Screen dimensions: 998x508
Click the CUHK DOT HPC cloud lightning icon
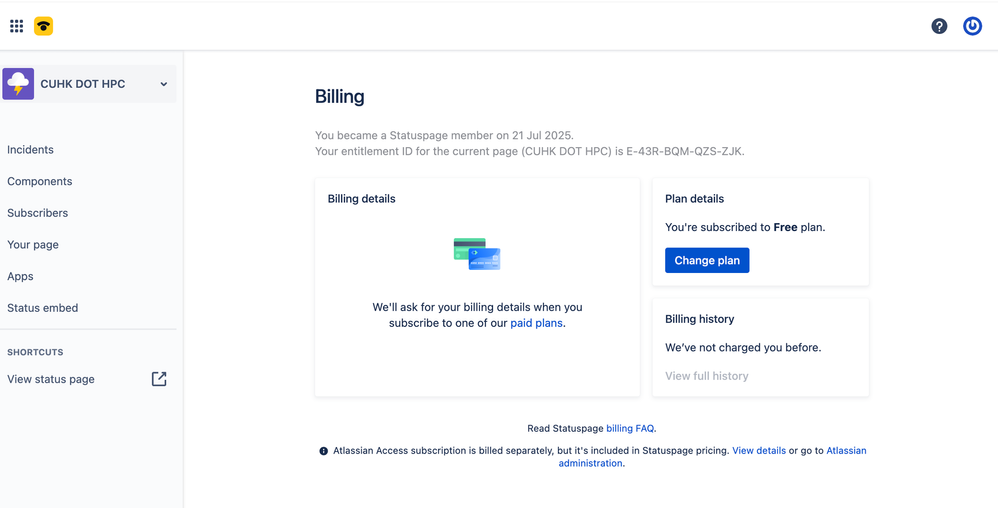[18, 84]
